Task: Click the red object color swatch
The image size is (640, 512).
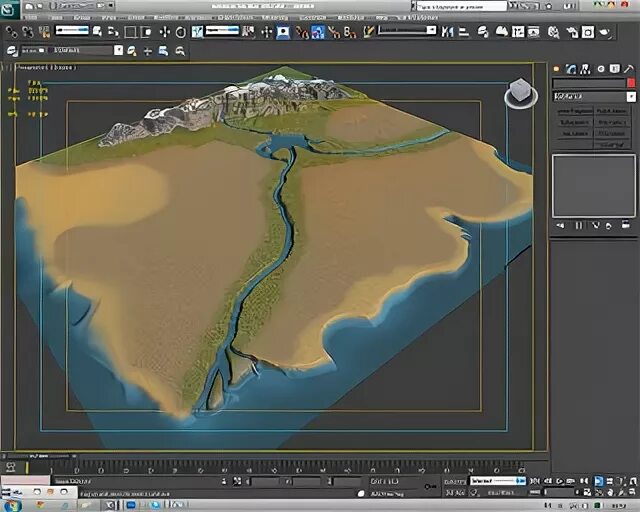Action: [x=631, y=83]
